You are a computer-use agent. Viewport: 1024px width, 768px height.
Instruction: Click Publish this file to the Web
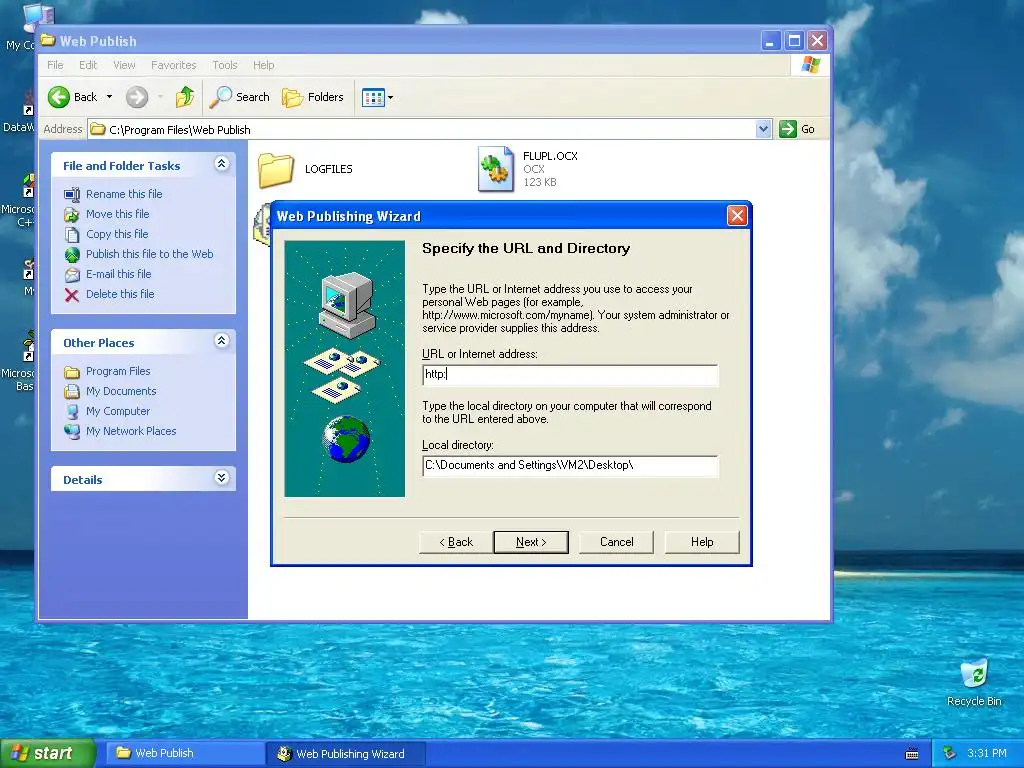pos(150,254)
